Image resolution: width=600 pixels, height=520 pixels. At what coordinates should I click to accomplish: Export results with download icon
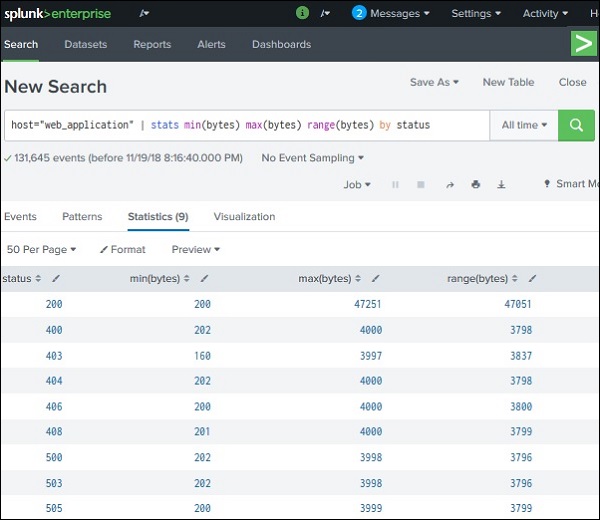[501, 185]
